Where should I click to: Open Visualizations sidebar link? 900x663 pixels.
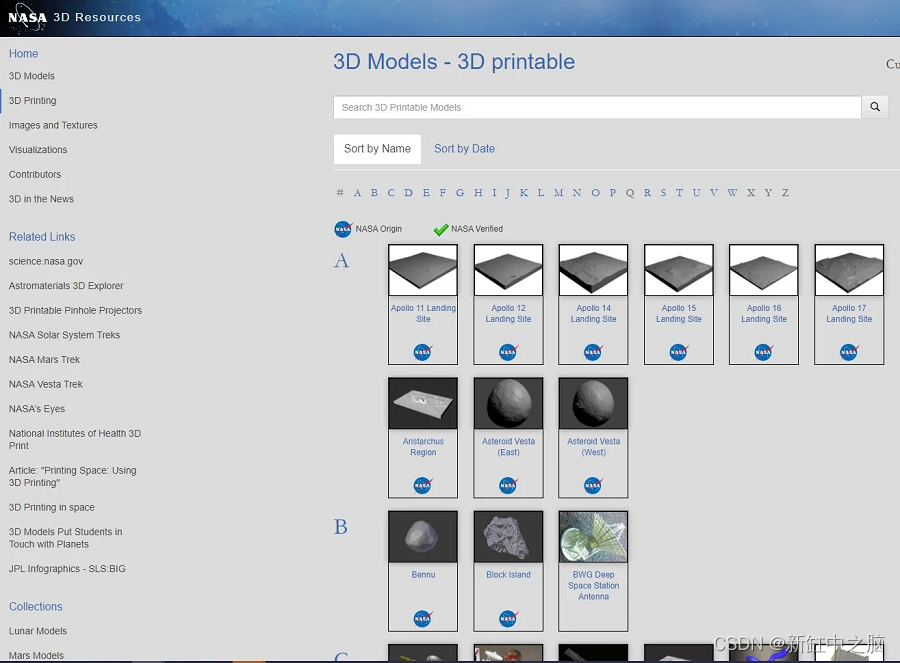38,150
